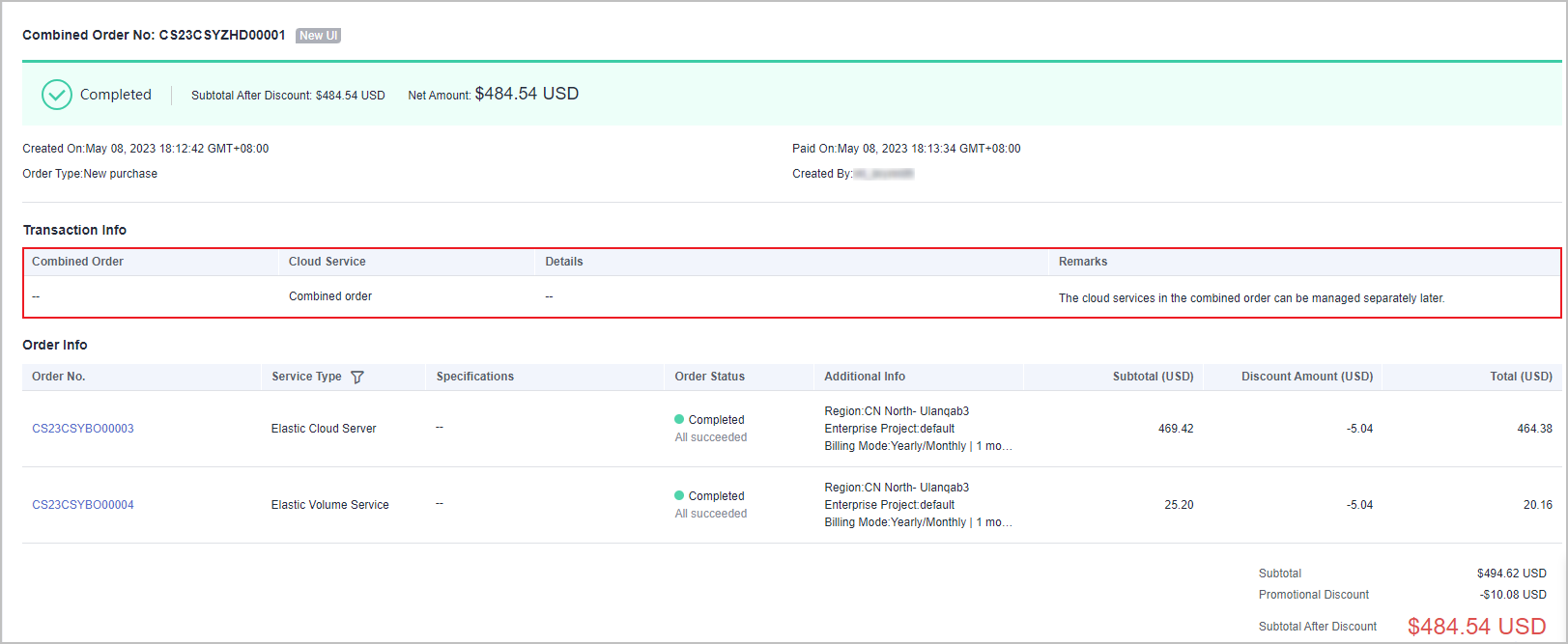Click the Subtotal (USD) column header

point(1154,377)
